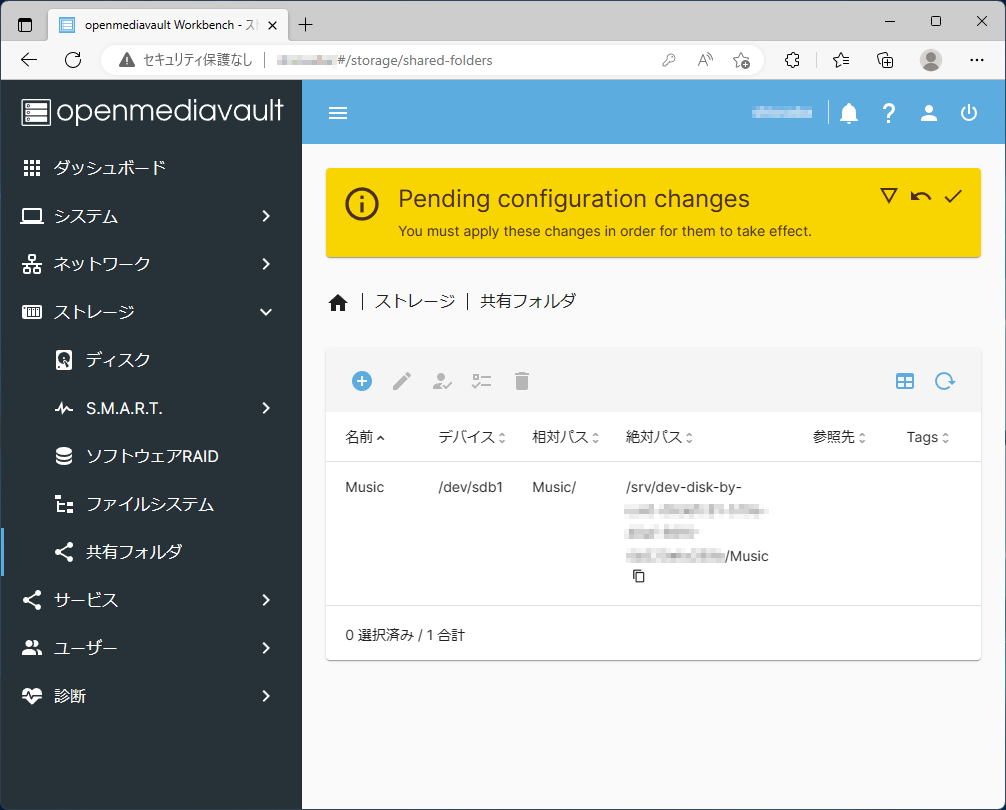The height and width of the screenshot is (810, 1006).
Task: Go to ダッシュボード page
Action: coord(110,168)
